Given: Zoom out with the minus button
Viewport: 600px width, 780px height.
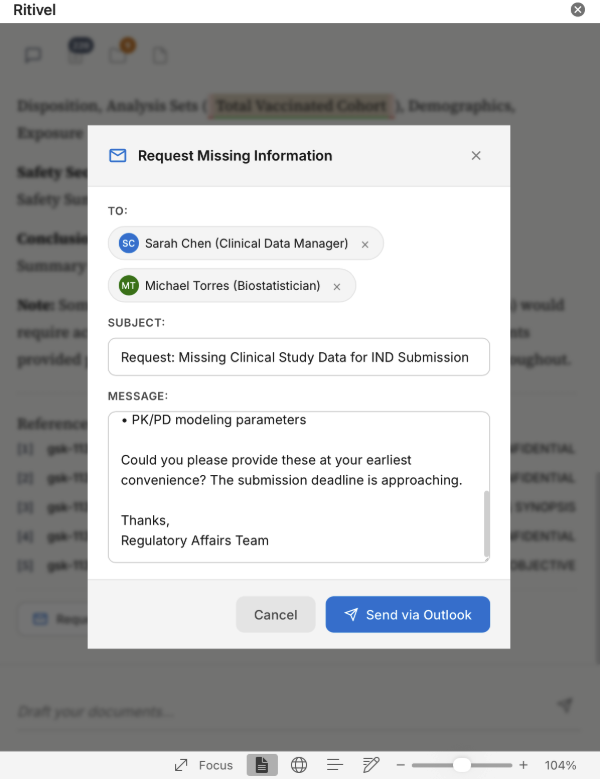Looking at the screenshot, I should [400, 765].
